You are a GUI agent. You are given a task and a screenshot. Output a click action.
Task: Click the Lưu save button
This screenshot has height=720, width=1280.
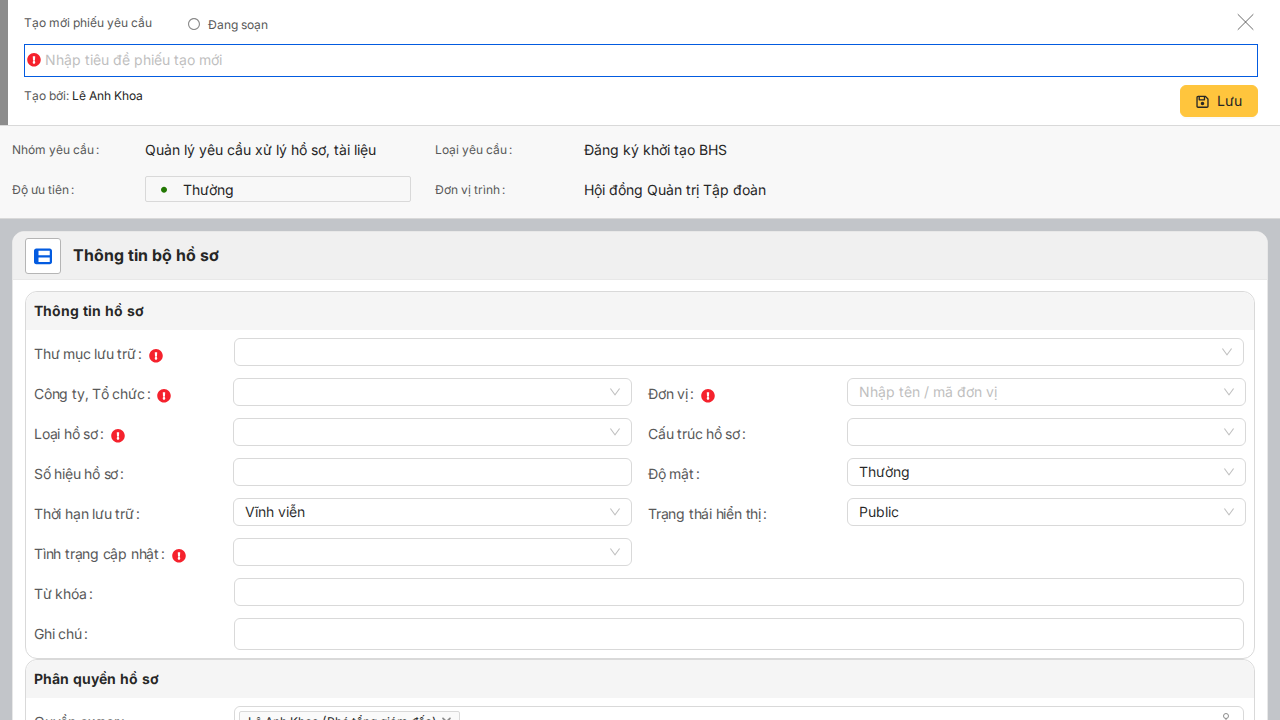pyautogui.click(x=1218, y=101)
